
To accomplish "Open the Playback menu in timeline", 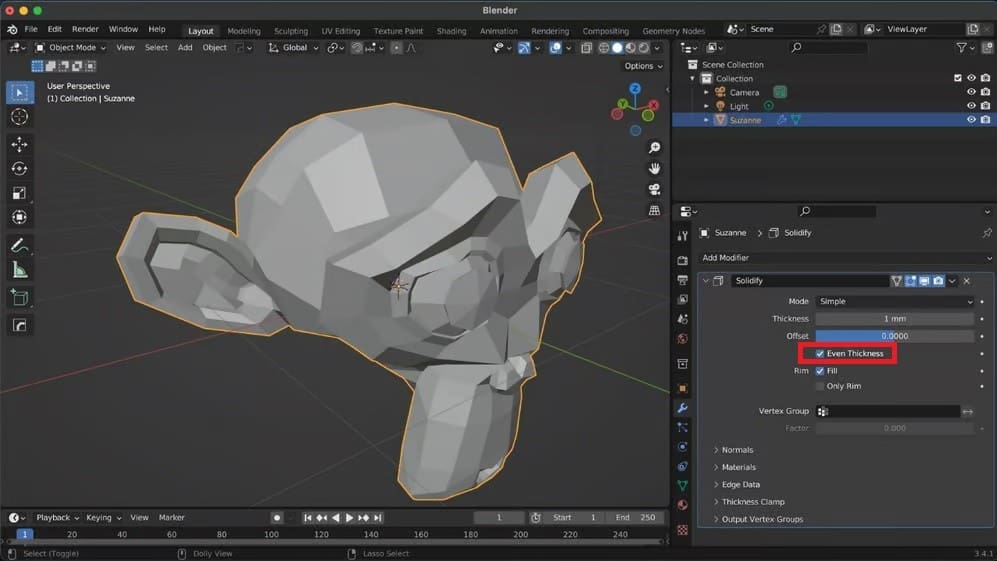I will coord(57,518).
